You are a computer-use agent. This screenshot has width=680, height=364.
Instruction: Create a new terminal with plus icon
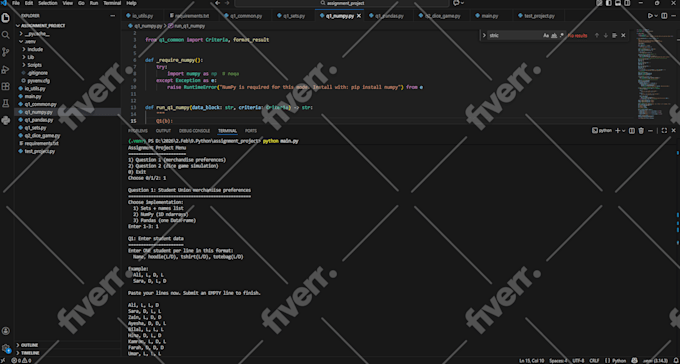pyautogui.click(x=618, y=131)
